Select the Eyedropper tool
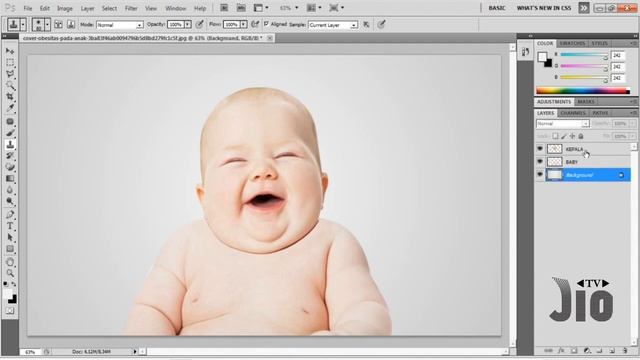This screenshot has height=360, width=640. click(10, 108)
